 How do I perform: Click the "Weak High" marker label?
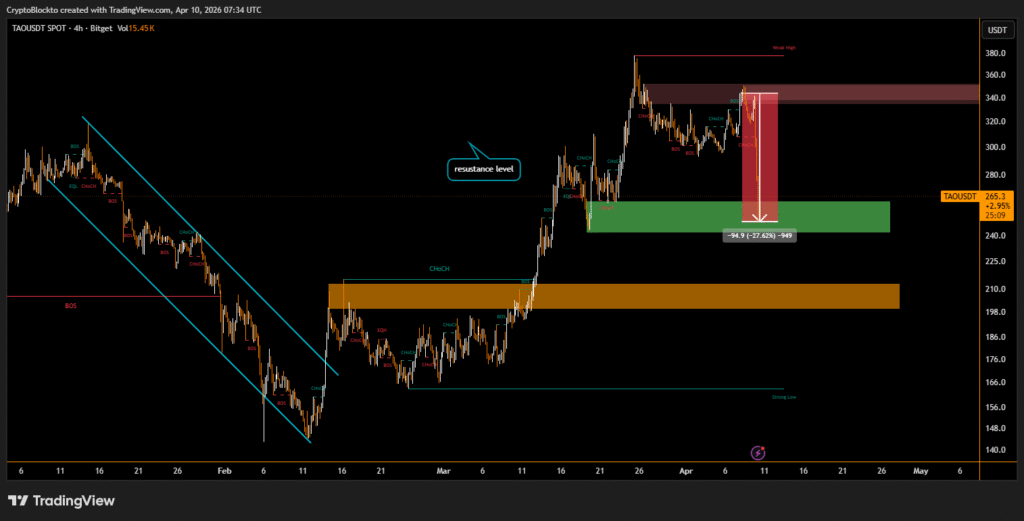coord(783,47)
